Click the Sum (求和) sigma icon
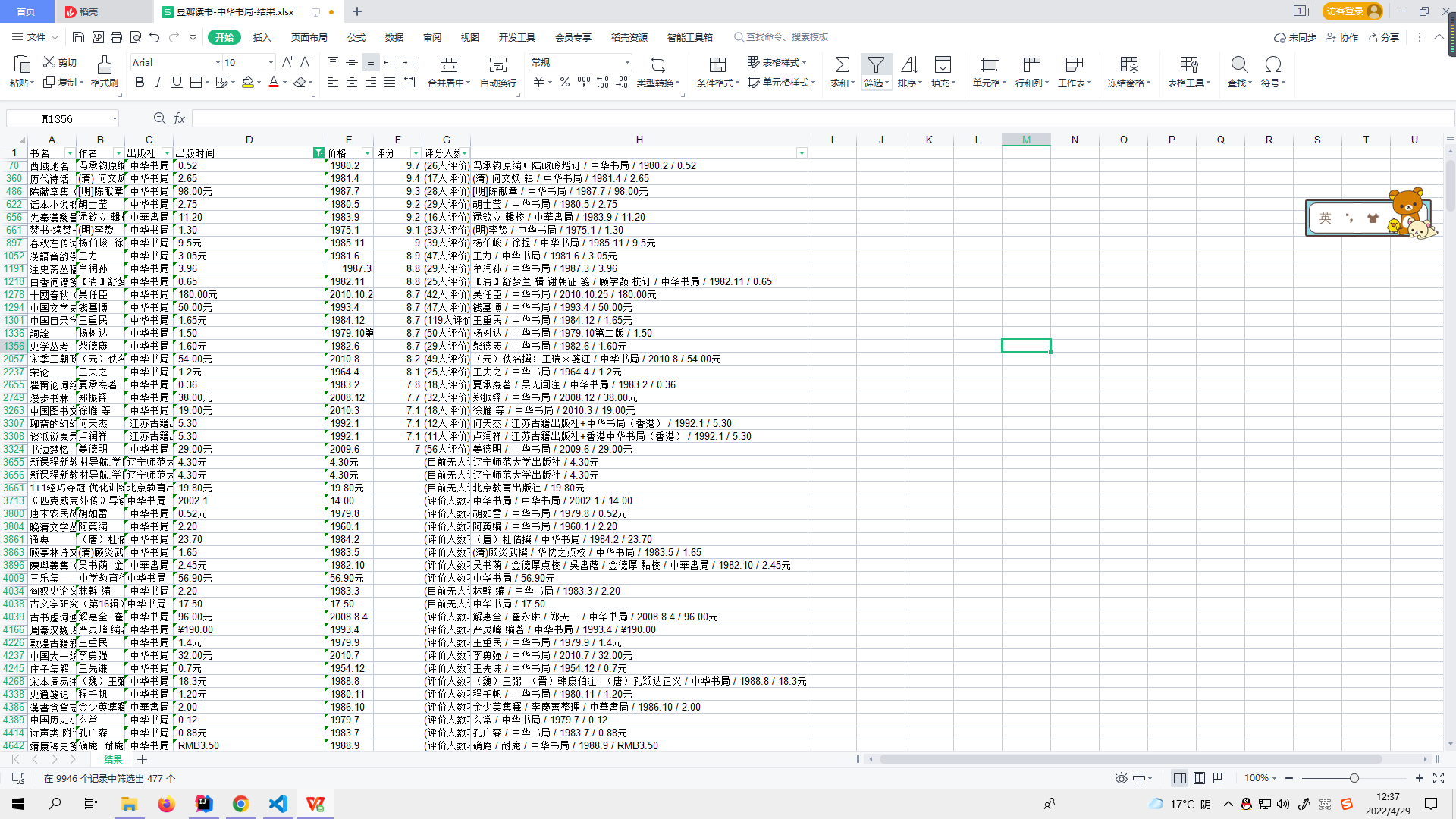The height and width of the screenshot is (819, 1456). tap(841, 65)
